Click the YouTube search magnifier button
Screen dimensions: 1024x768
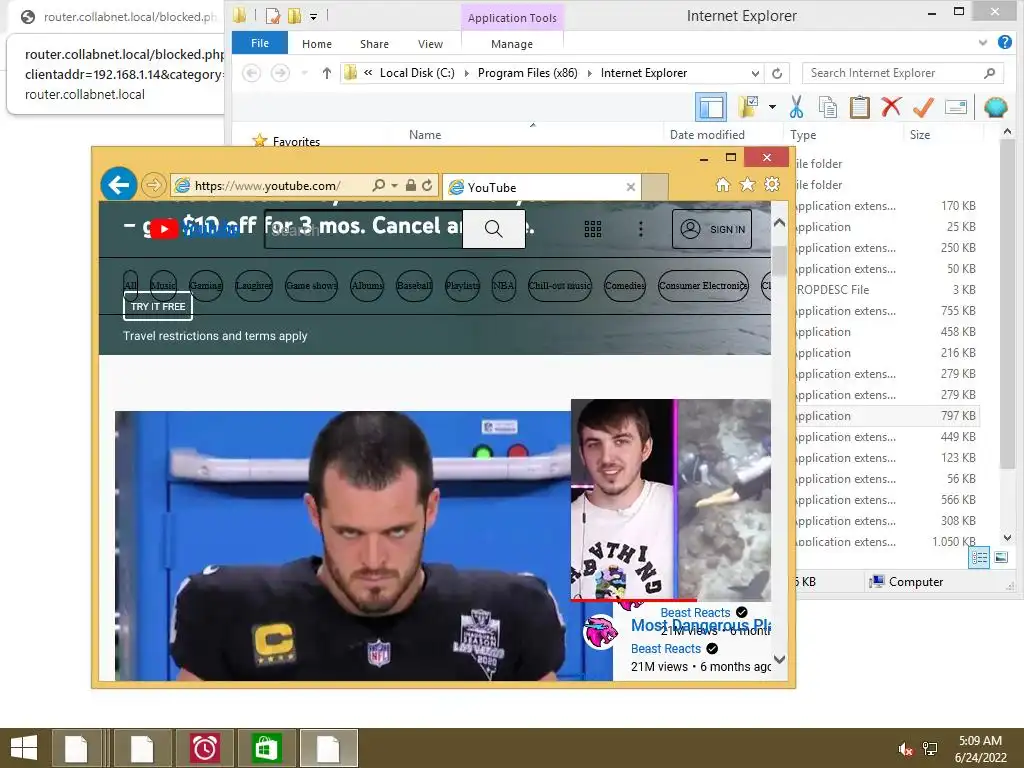(494, 229)
